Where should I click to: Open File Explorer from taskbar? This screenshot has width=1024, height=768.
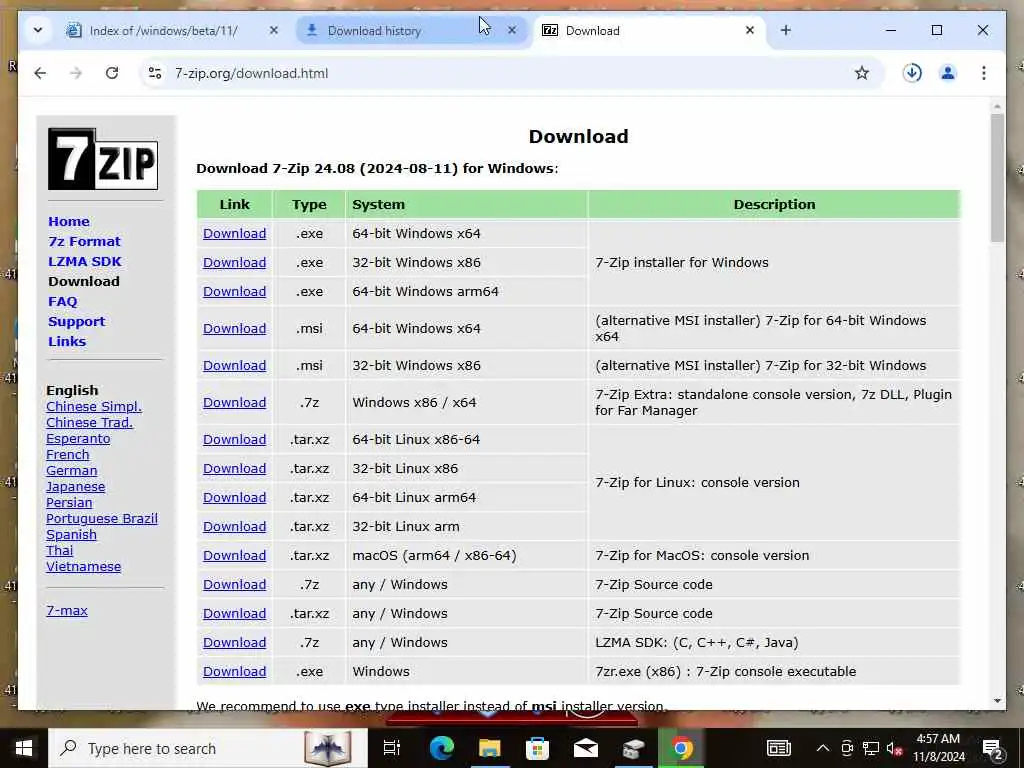tap(490, 748)
